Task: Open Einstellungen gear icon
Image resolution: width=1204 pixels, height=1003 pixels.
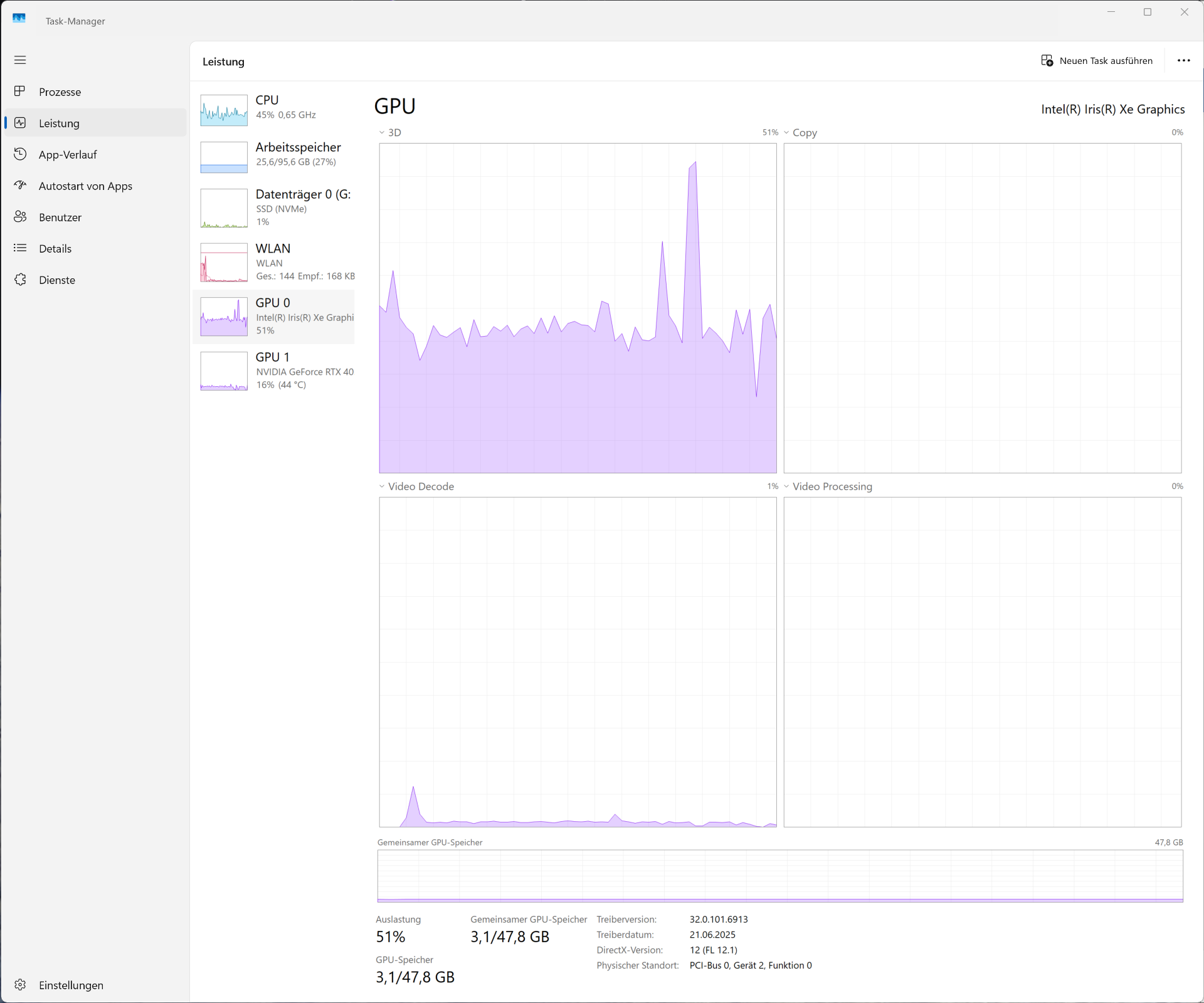Action: 20,985
